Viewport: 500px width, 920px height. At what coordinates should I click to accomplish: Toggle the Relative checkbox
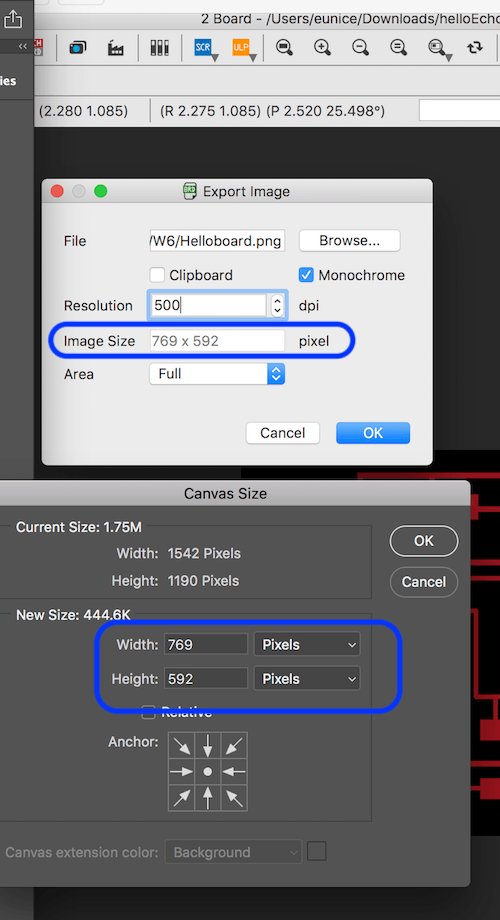148,712
